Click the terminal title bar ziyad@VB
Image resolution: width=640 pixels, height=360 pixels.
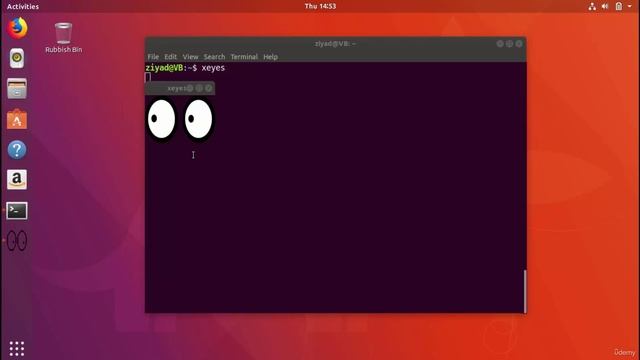click(x=335, y=44)
